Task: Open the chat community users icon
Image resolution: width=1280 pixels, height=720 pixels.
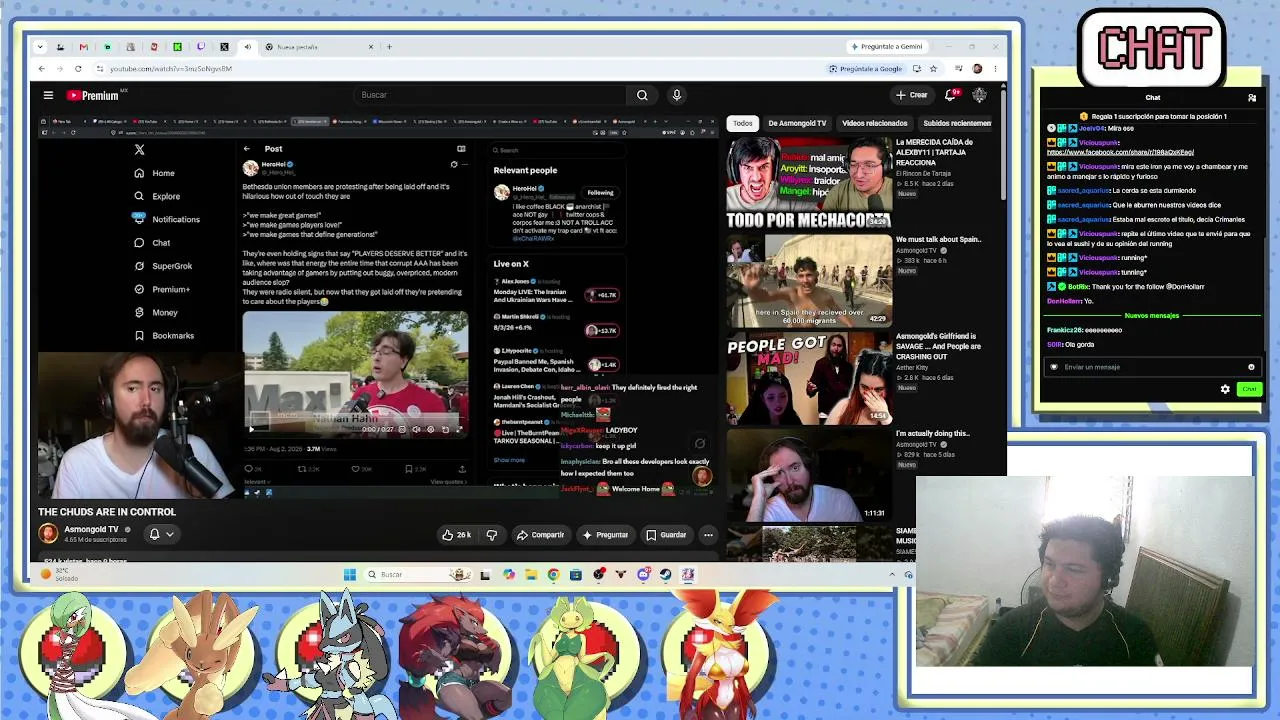Action: coord(1252,98)
